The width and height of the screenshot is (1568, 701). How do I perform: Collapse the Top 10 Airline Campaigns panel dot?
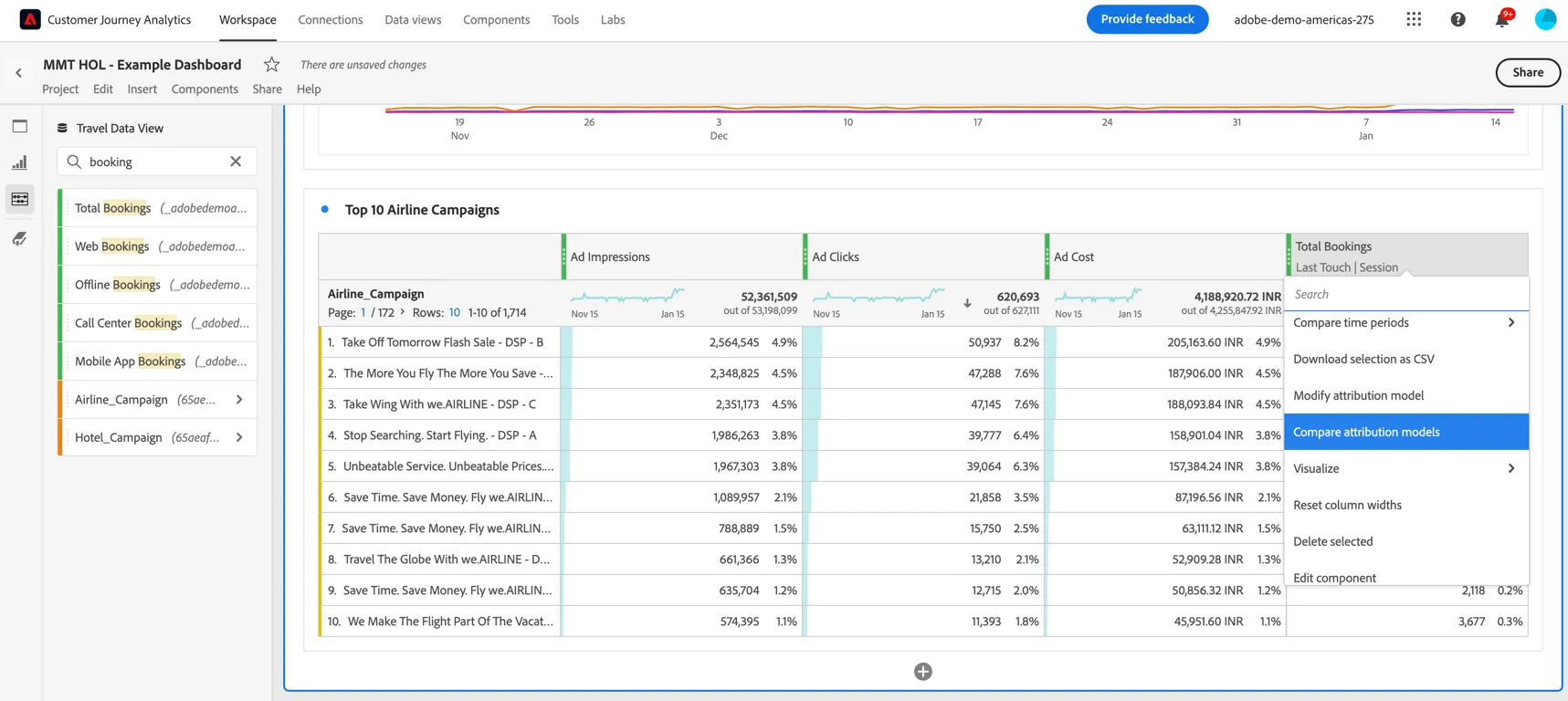click(325, 209)
